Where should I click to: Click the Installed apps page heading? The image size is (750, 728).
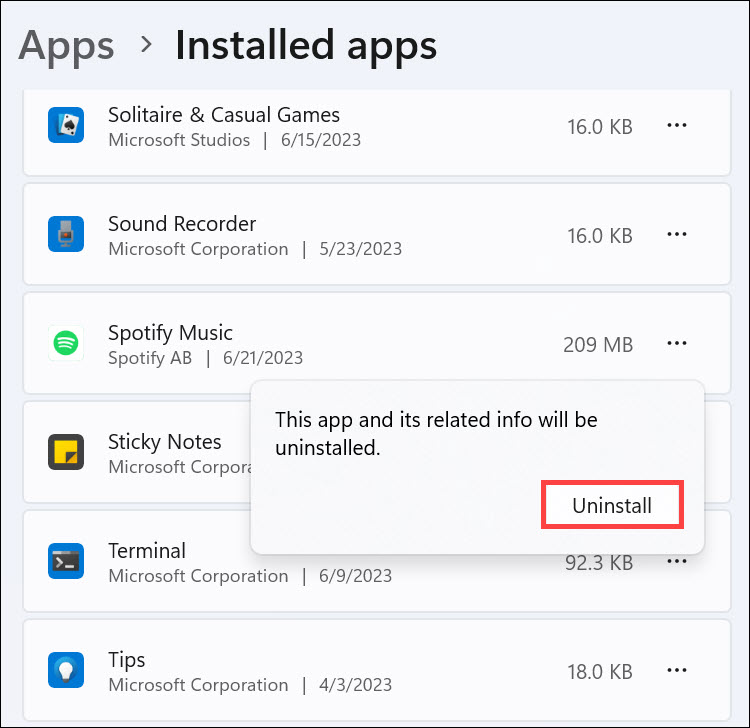pos(306,45)
